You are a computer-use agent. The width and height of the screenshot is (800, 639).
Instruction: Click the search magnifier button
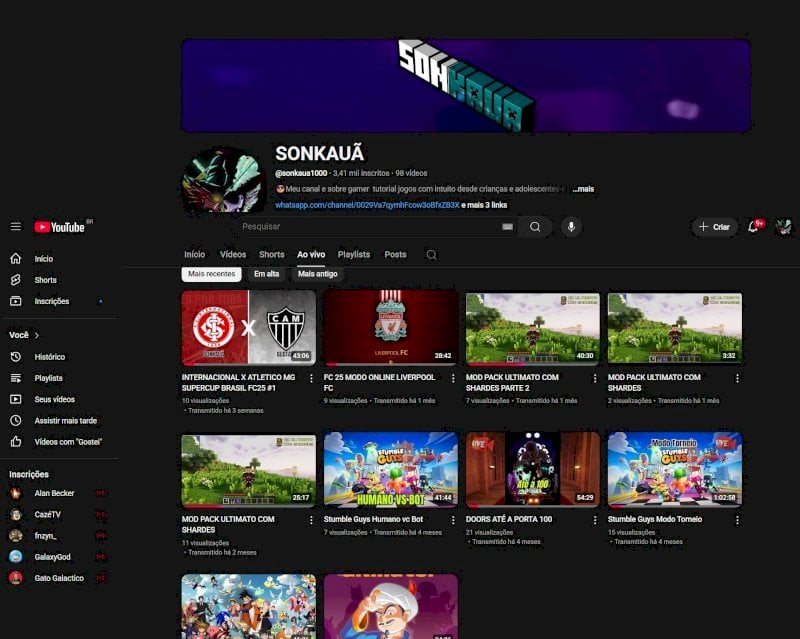535,227
